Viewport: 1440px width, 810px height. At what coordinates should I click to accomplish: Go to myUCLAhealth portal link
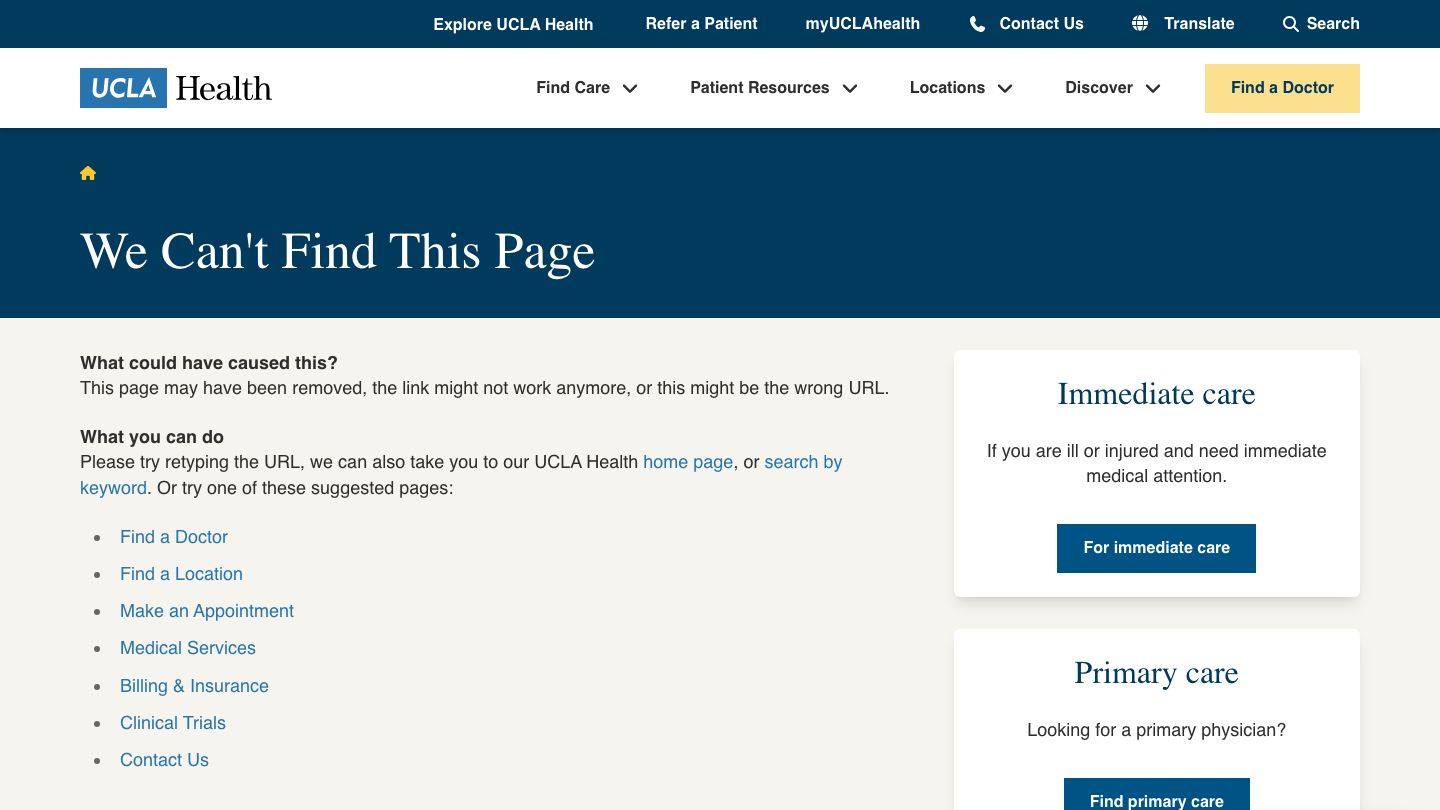coord(862,23)
